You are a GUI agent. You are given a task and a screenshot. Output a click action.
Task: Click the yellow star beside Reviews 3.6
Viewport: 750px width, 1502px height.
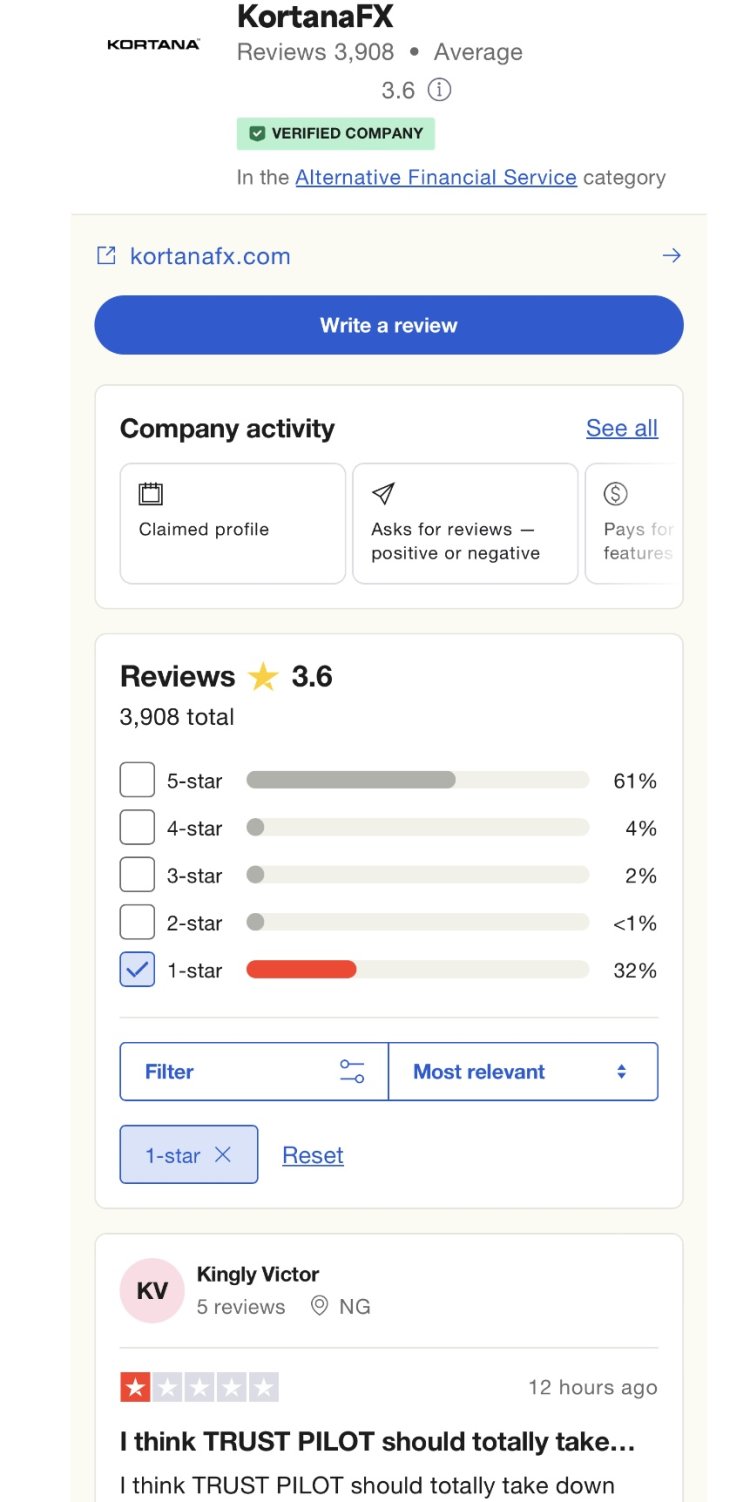click(x=263, y=677)
